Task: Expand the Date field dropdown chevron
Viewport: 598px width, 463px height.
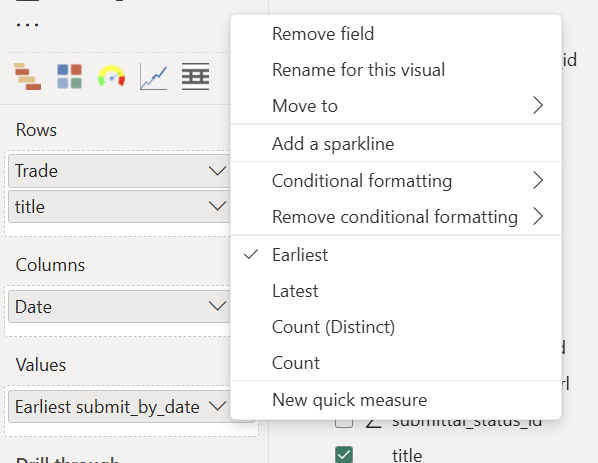Action: 217,306
